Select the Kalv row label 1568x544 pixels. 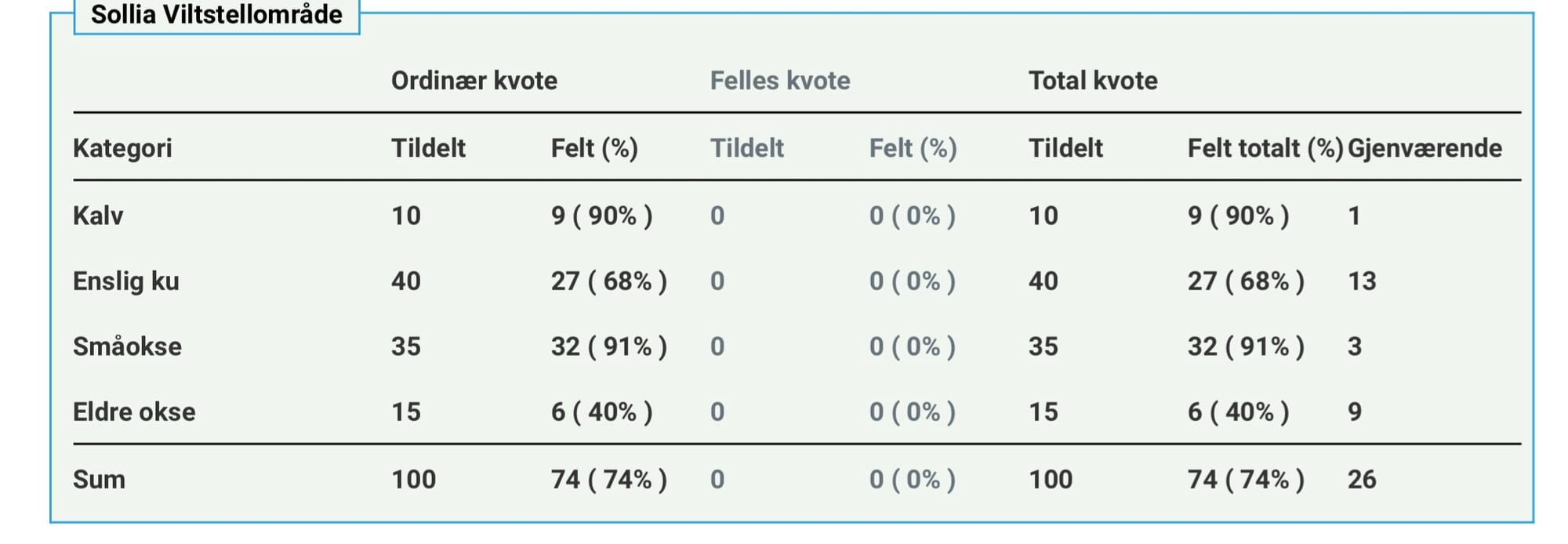98,216
